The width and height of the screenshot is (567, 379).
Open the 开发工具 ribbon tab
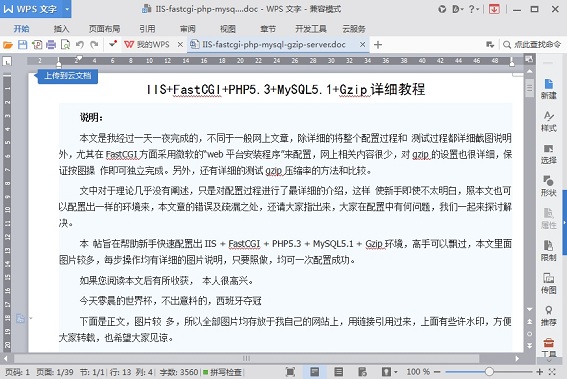tap(311, 29)
